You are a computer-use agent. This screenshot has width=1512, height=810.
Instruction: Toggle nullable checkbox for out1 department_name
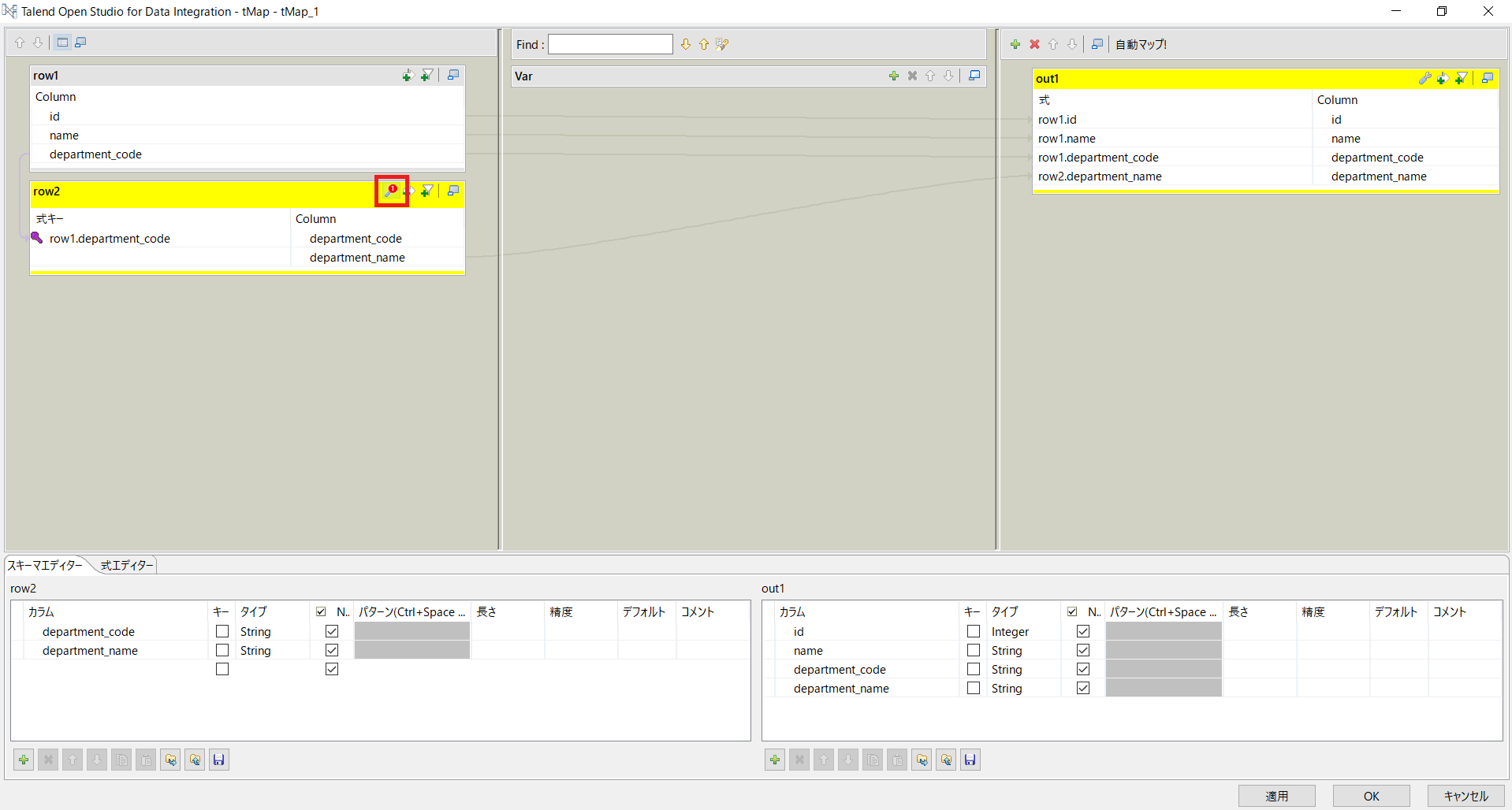pyautogui.click(x=1083, y=688)
